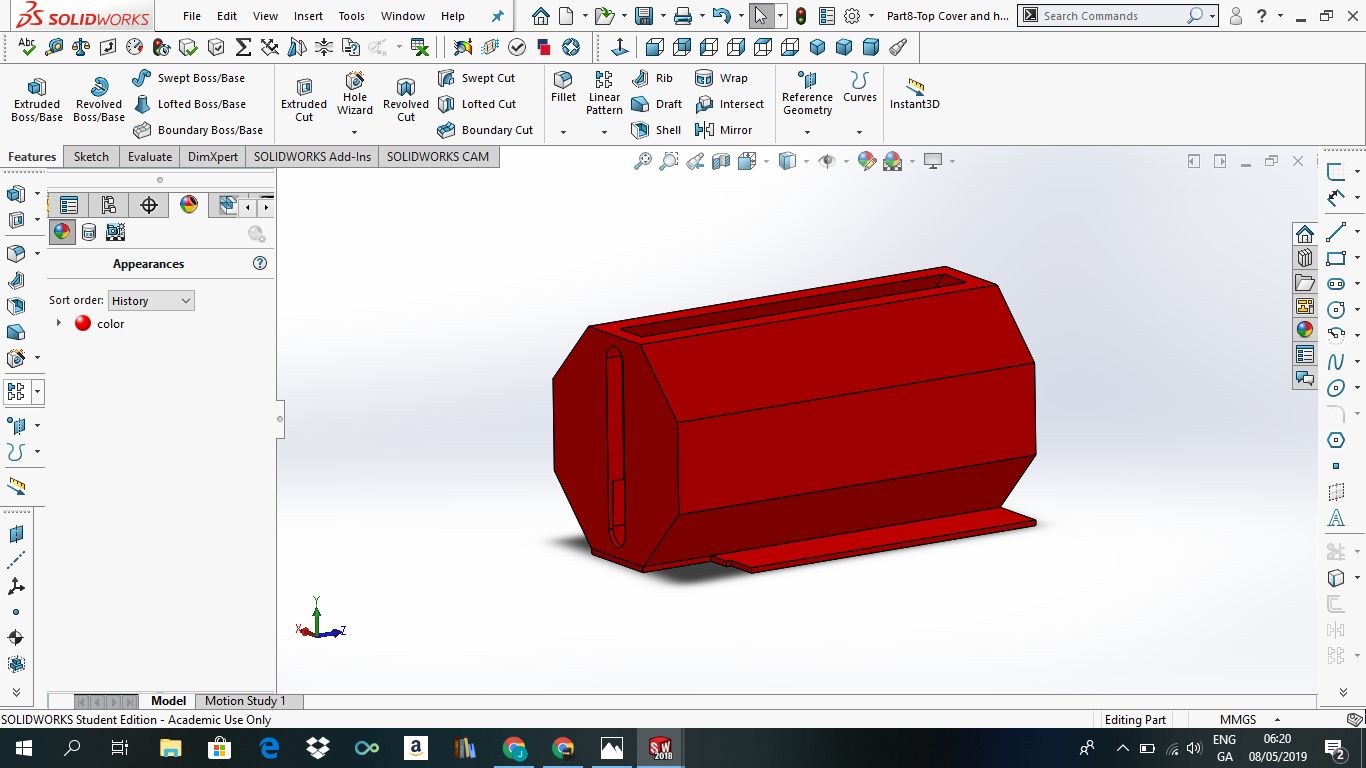Switch to the DimXpert tab

213,157
